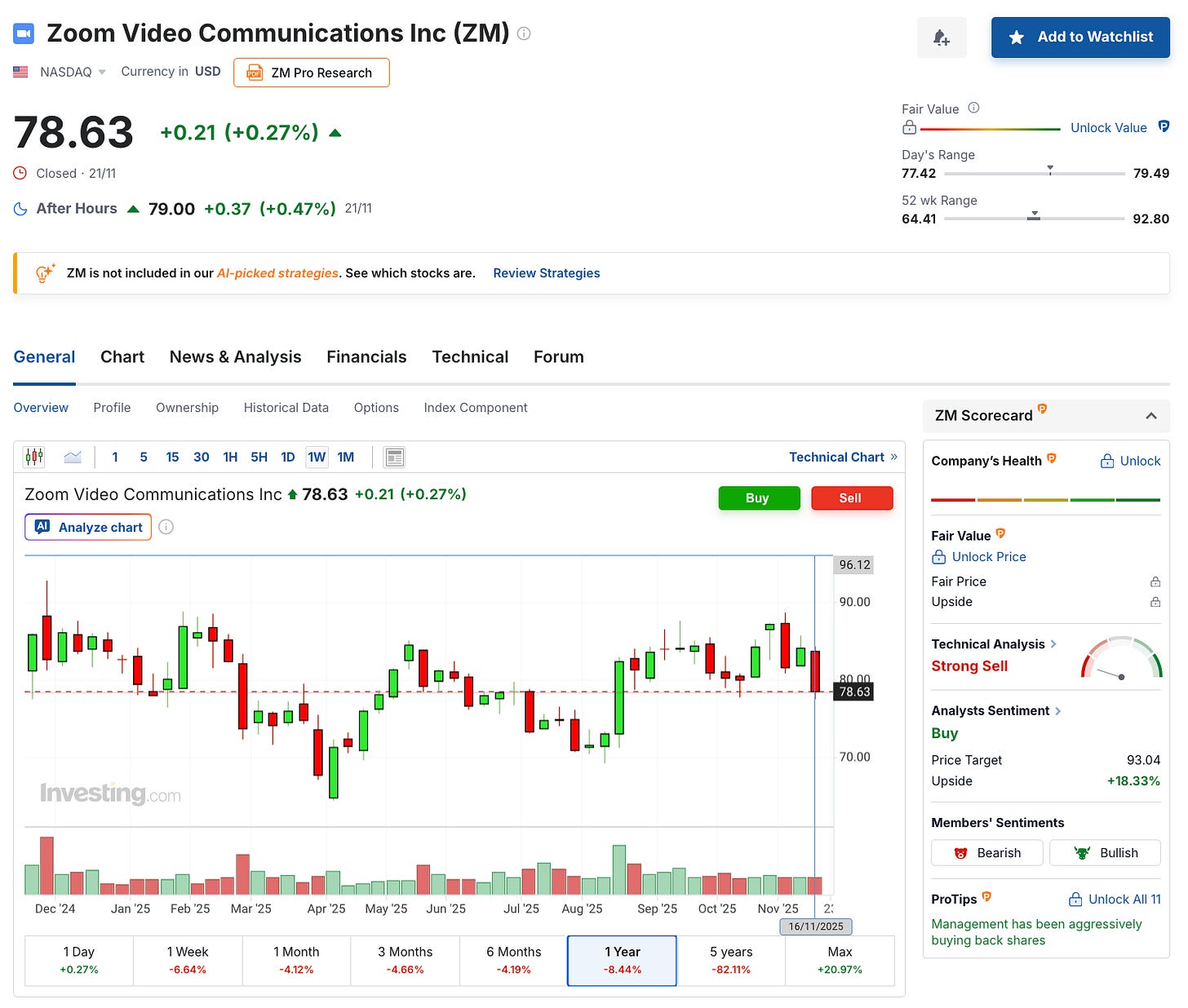Image resolution: width=1188 pixels, height=1008 pixels.
Task: Switch to the Financials tab
Action: [x=366, y=357]
